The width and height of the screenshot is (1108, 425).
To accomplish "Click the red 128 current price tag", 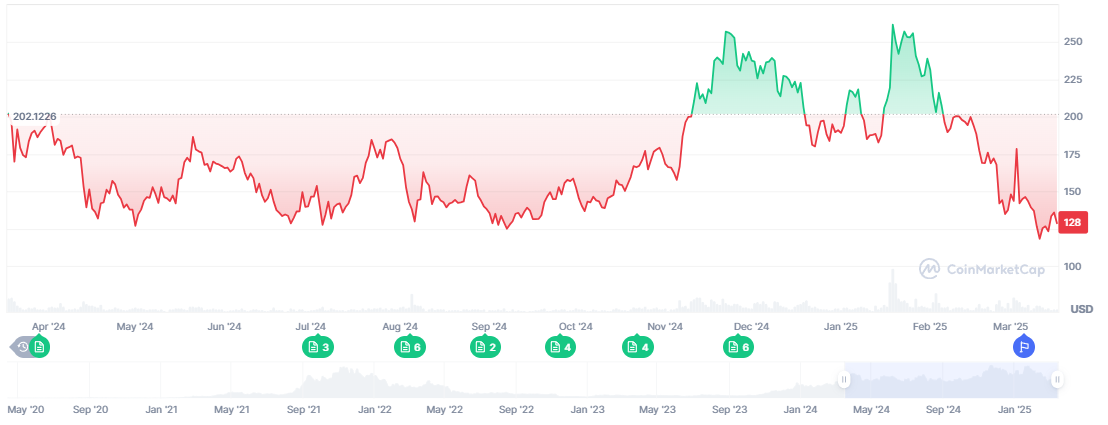I will point(1073,222).
